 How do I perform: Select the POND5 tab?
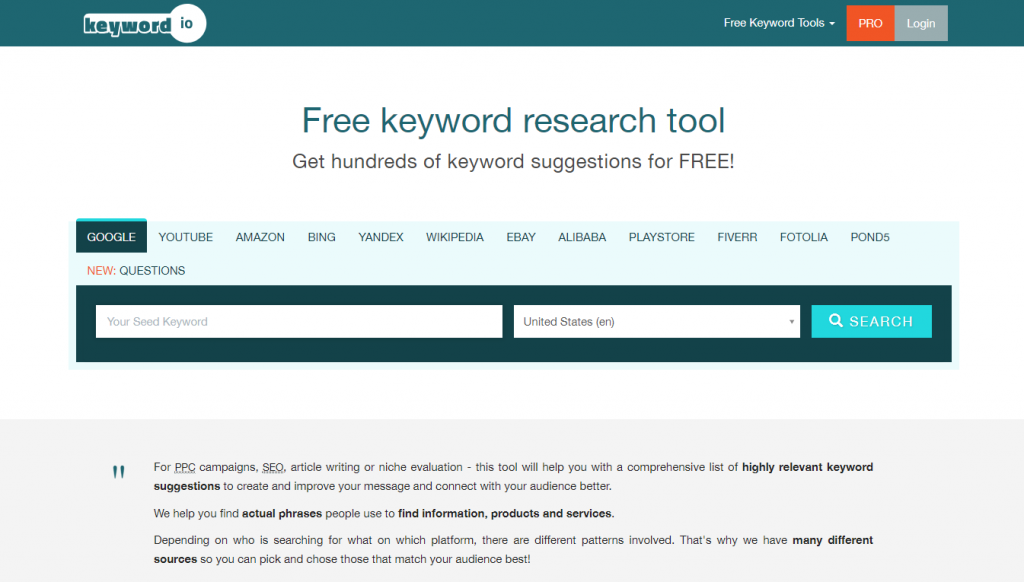pos(870,237)
